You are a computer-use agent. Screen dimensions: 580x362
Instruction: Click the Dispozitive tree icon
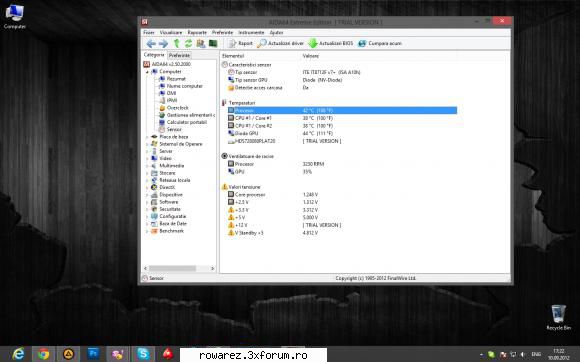(x=155, y=195)
